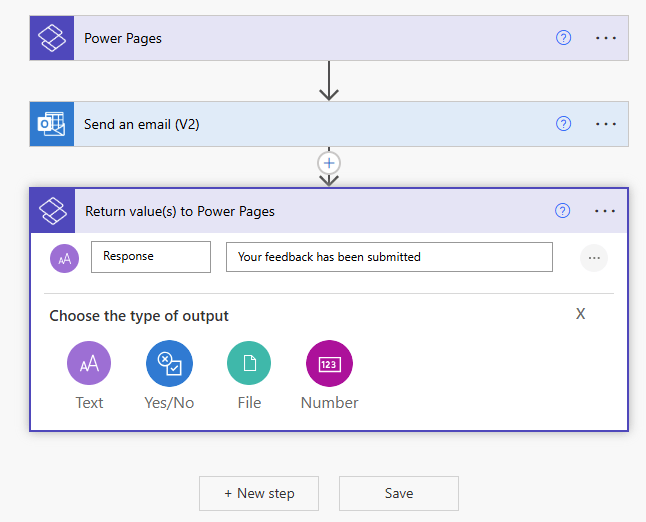646x522 pixels.
Task: Select the Yes/No output type
Action: point(169,364)
